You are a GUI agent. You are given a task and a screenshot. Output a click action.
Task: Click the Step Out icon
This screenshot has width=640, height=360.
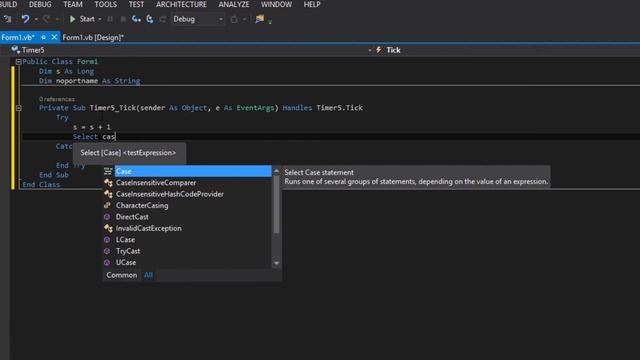[163, 19]
